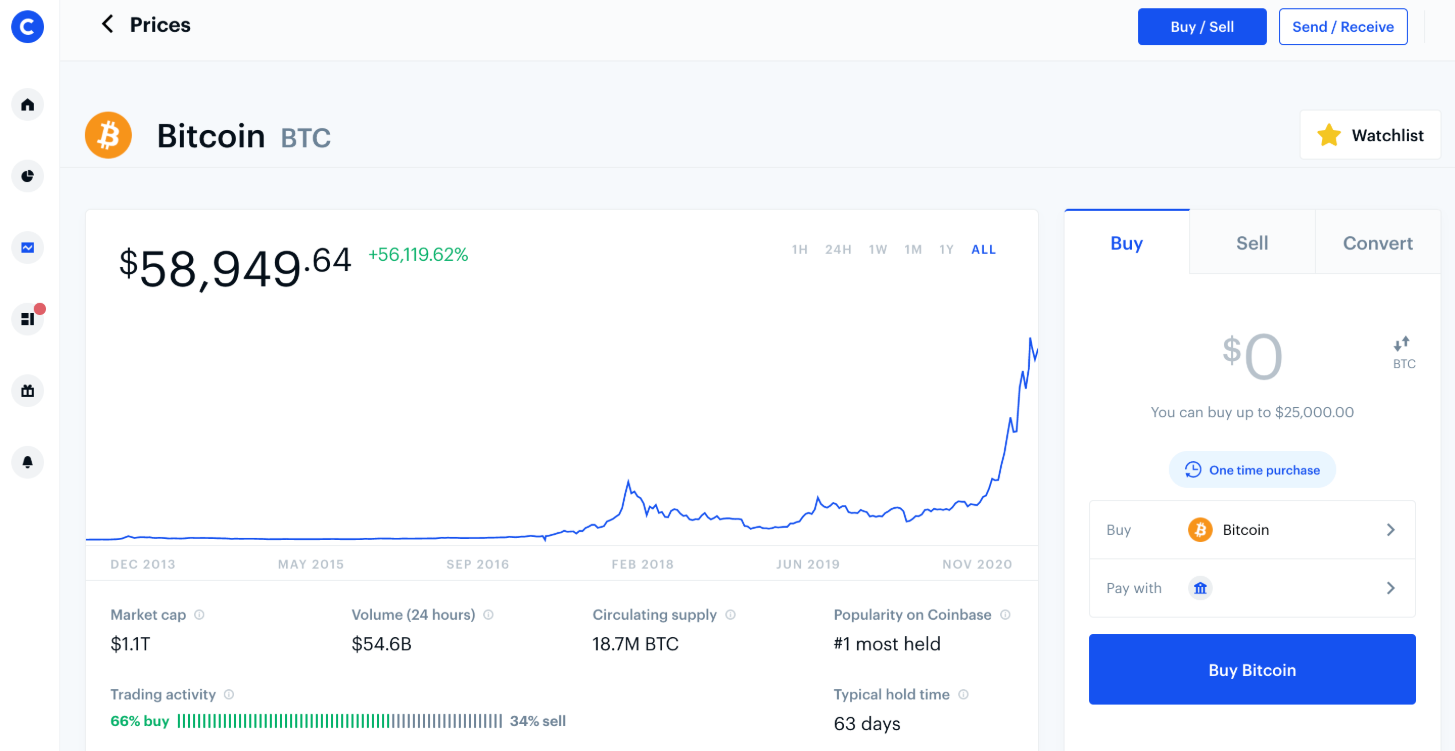Switch to the Convert tab
The width and height of the screenshot is (1455, 751).
coord(1377,242)
